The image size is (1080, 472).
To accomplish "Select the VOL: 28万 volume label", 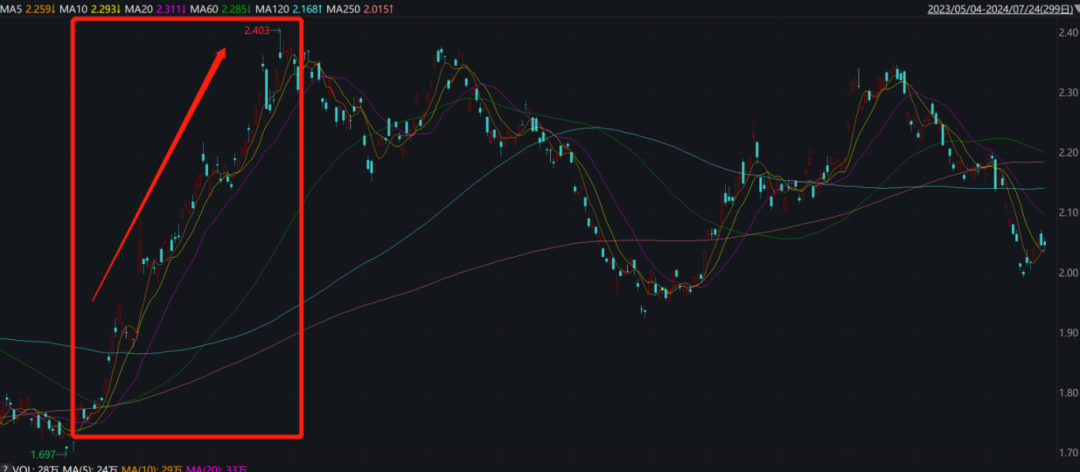I will [34, 469].
